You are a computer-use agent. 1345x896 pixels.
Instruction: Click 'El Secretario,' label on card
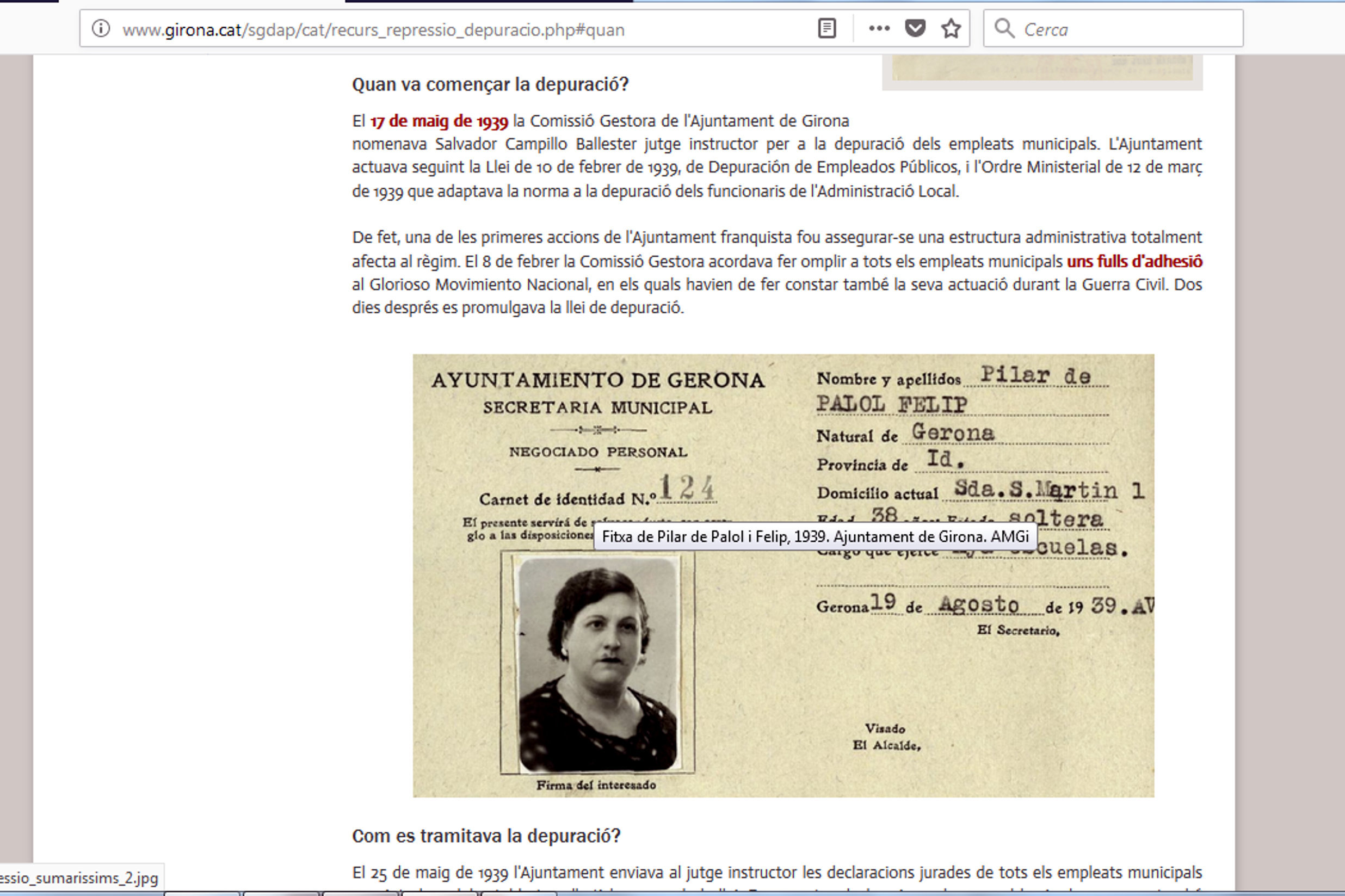coord(1018,631)
